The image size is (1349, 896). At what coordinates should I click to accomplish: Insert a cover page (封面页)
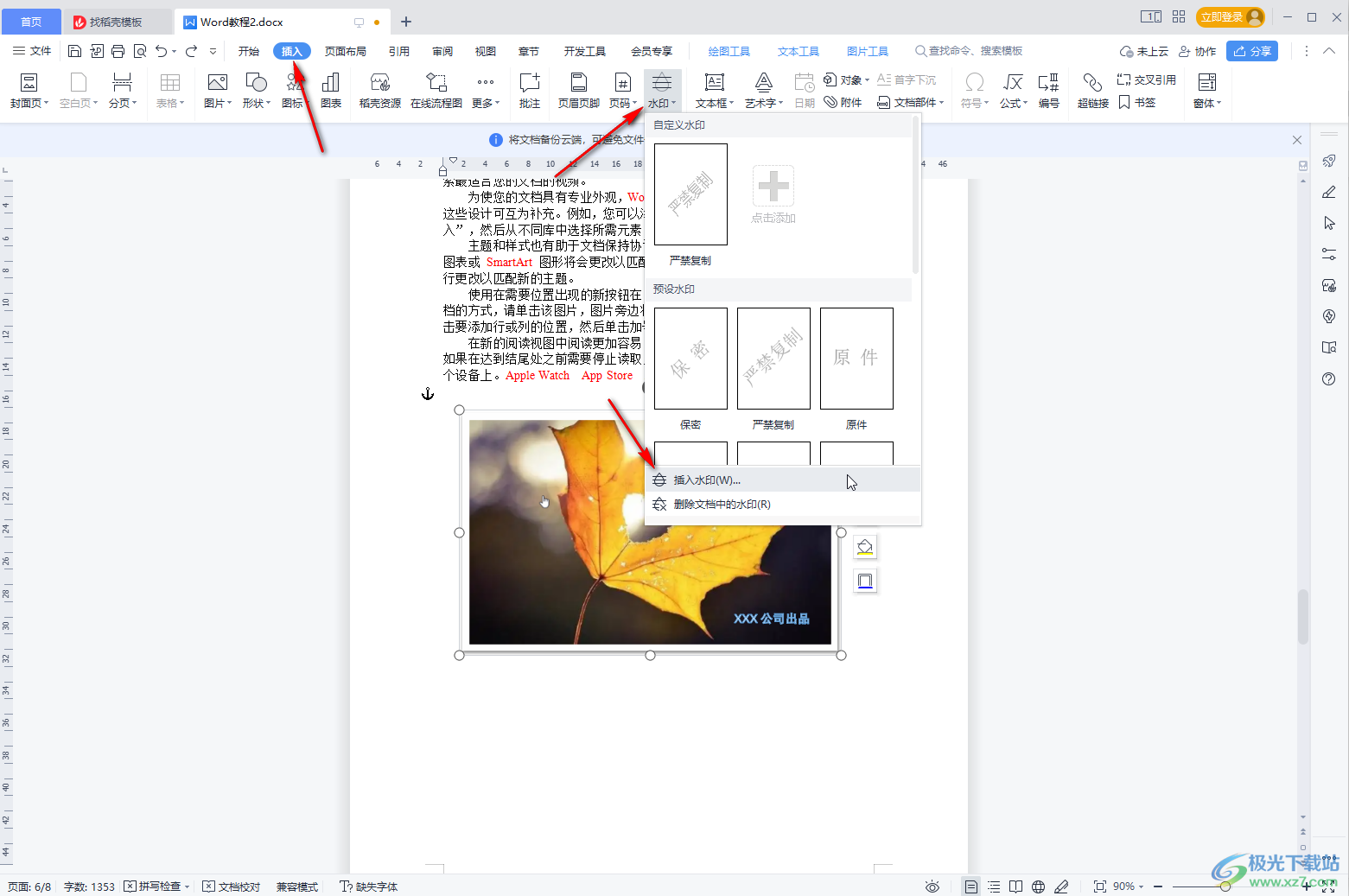(x=29, y=90)
